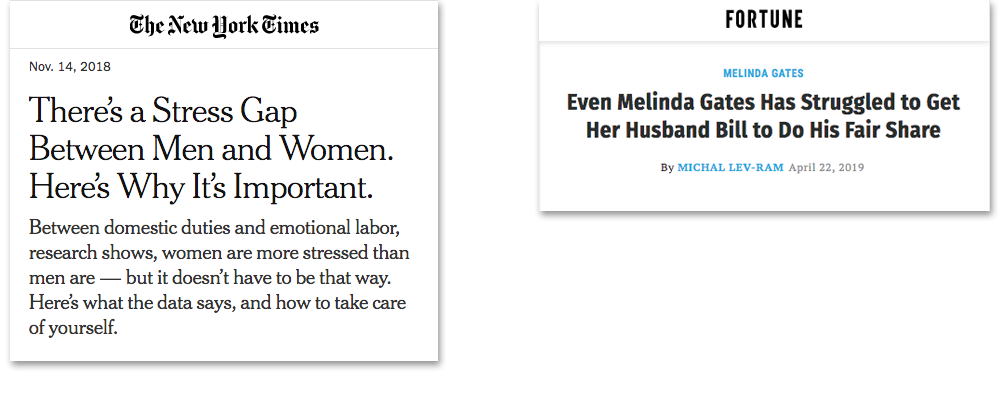Open "Even Melinda Gates Has Struggled" headline line
The height and width of the screenshot is (415, 1000).
coord(763,102)
